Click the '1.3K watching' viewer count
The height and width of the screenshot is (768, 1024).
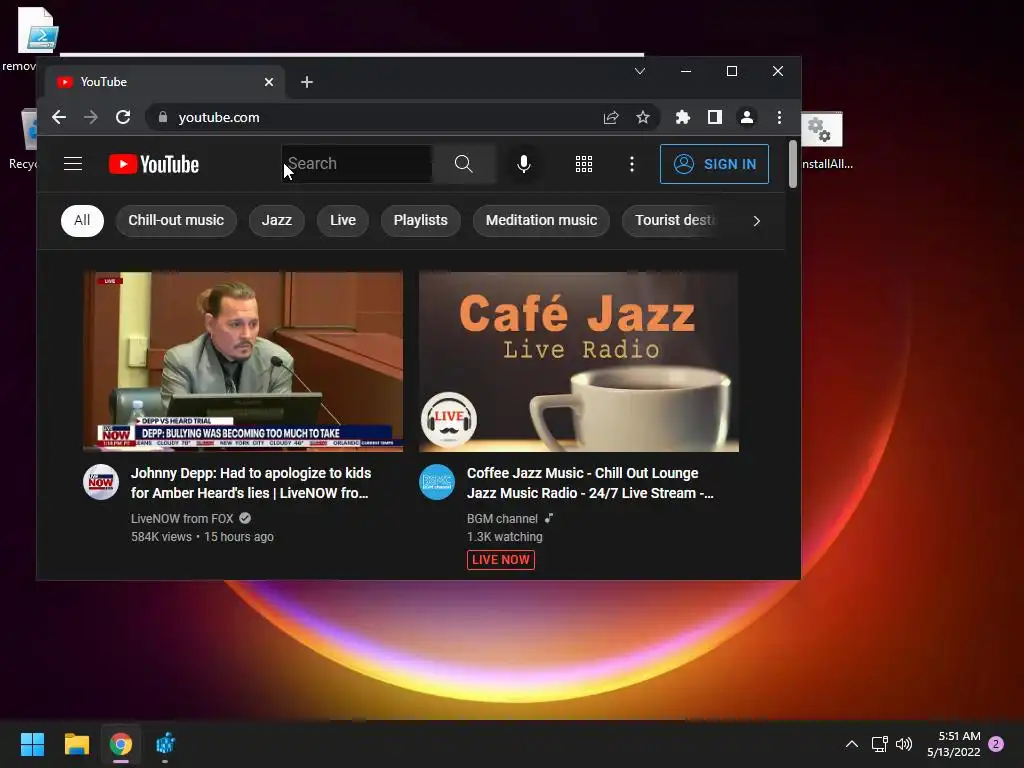click(505, 537)
